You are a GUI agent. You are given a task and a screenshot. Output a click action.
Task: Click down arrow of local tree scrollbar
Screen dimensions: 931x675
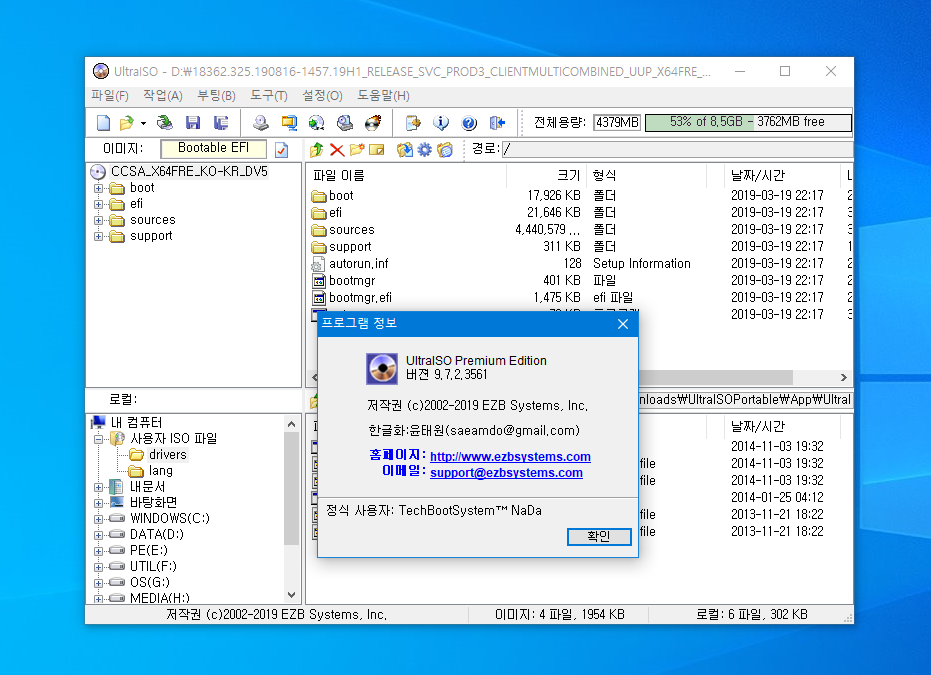point(291,595)
